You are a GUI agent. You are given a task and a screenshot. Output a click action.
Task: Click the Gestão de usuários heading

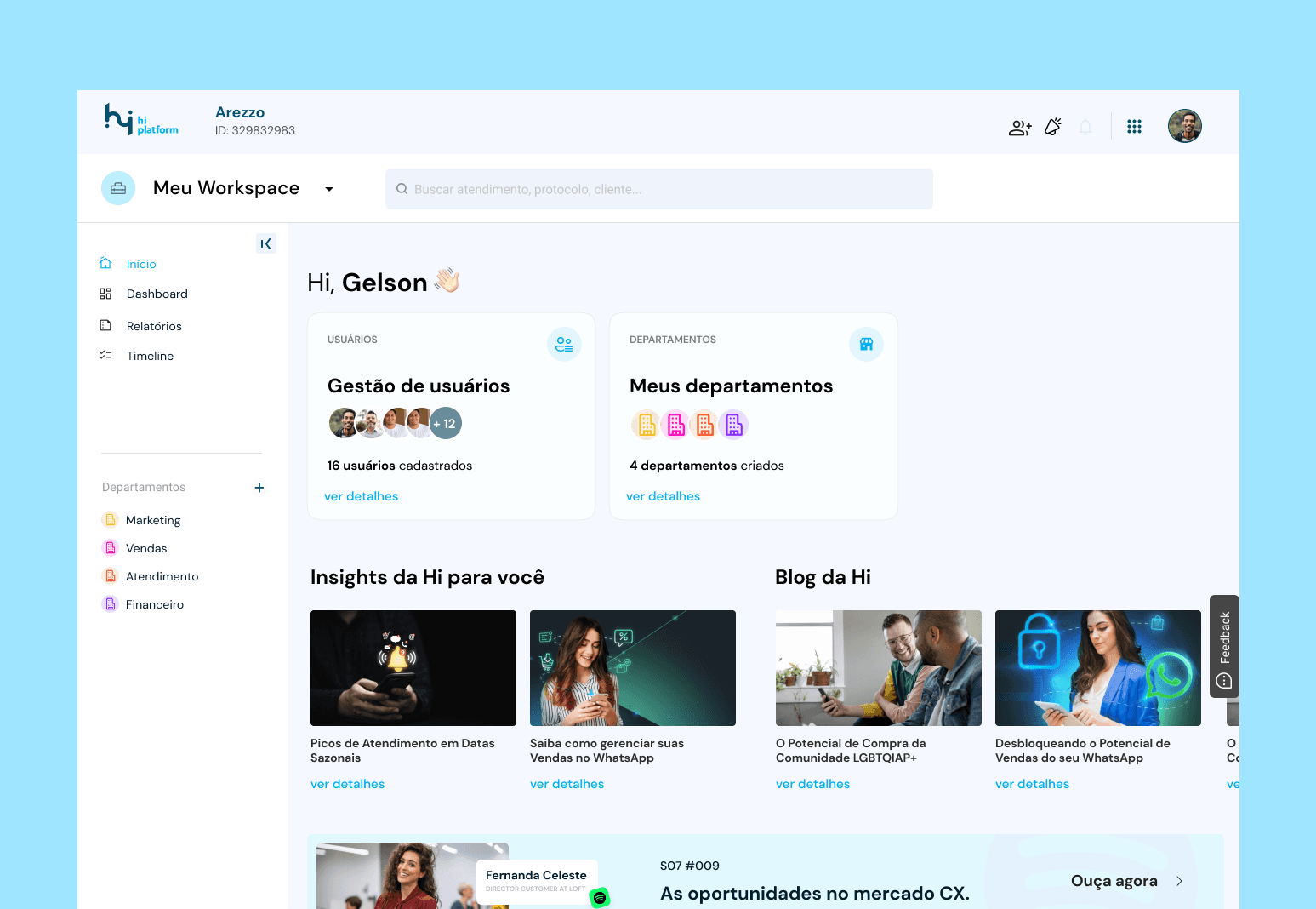419,386
